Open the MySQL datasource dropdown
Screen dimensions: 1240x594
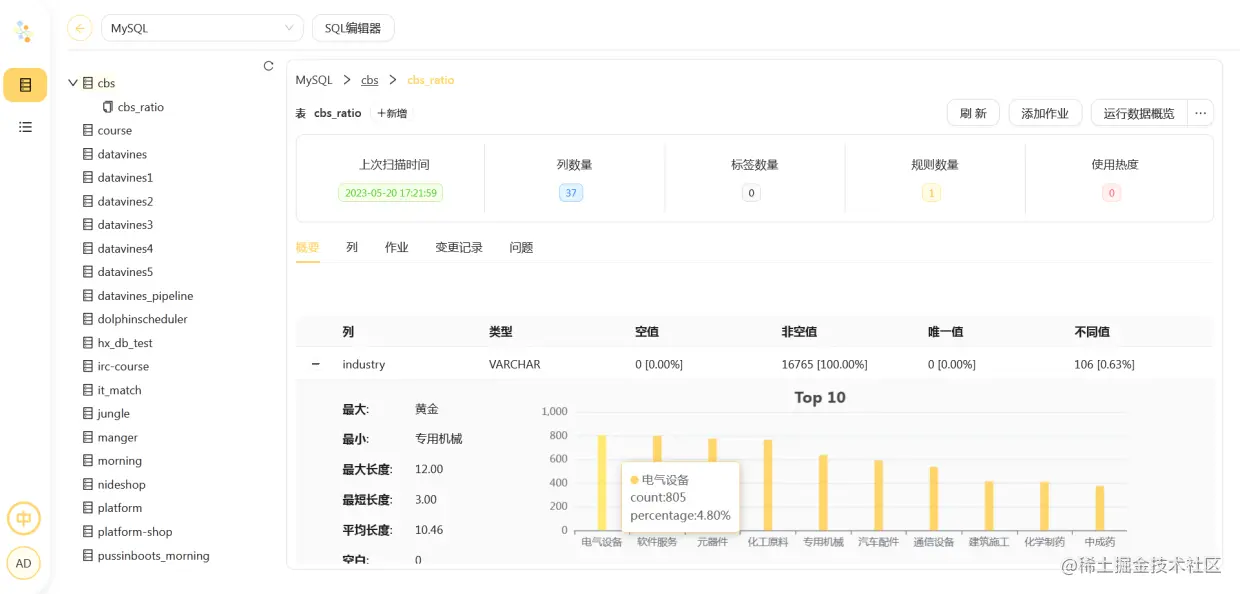pyautogui.click(x=202, y=28)
